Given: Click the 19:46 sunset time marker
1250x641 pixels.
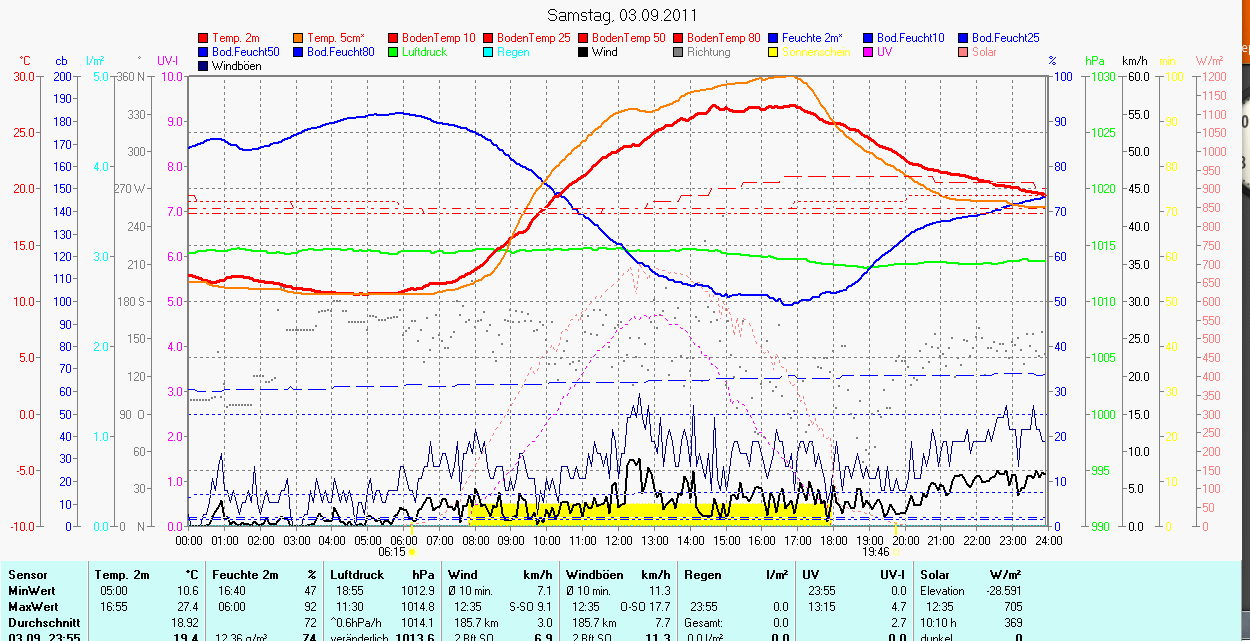Looking at the screenshot, I should point(875,551).
